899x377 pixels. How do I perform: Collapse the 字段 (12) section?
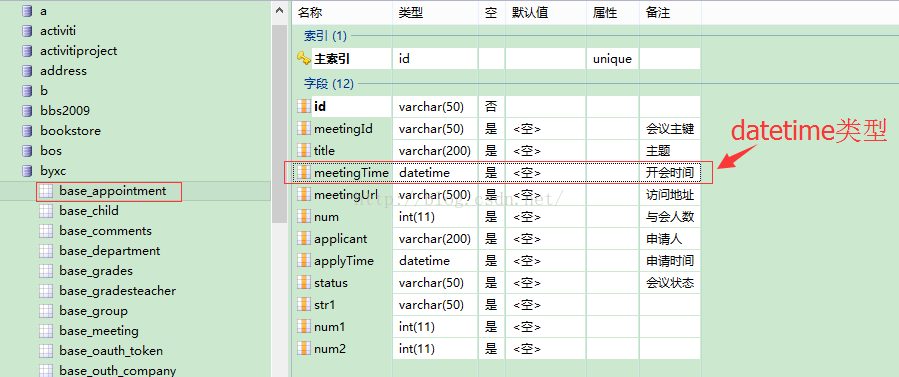click(329, 84)
